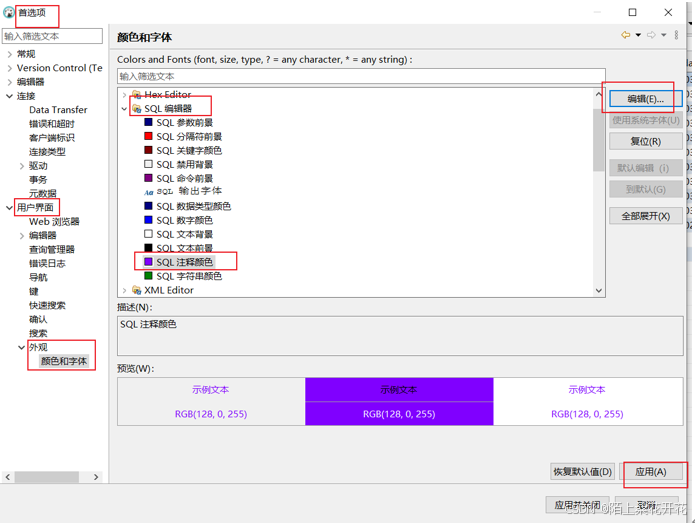Click the color list scroll down arrow
Viewport: 695px width, 523px height.
pyautogui.click(x=599, y=291)
